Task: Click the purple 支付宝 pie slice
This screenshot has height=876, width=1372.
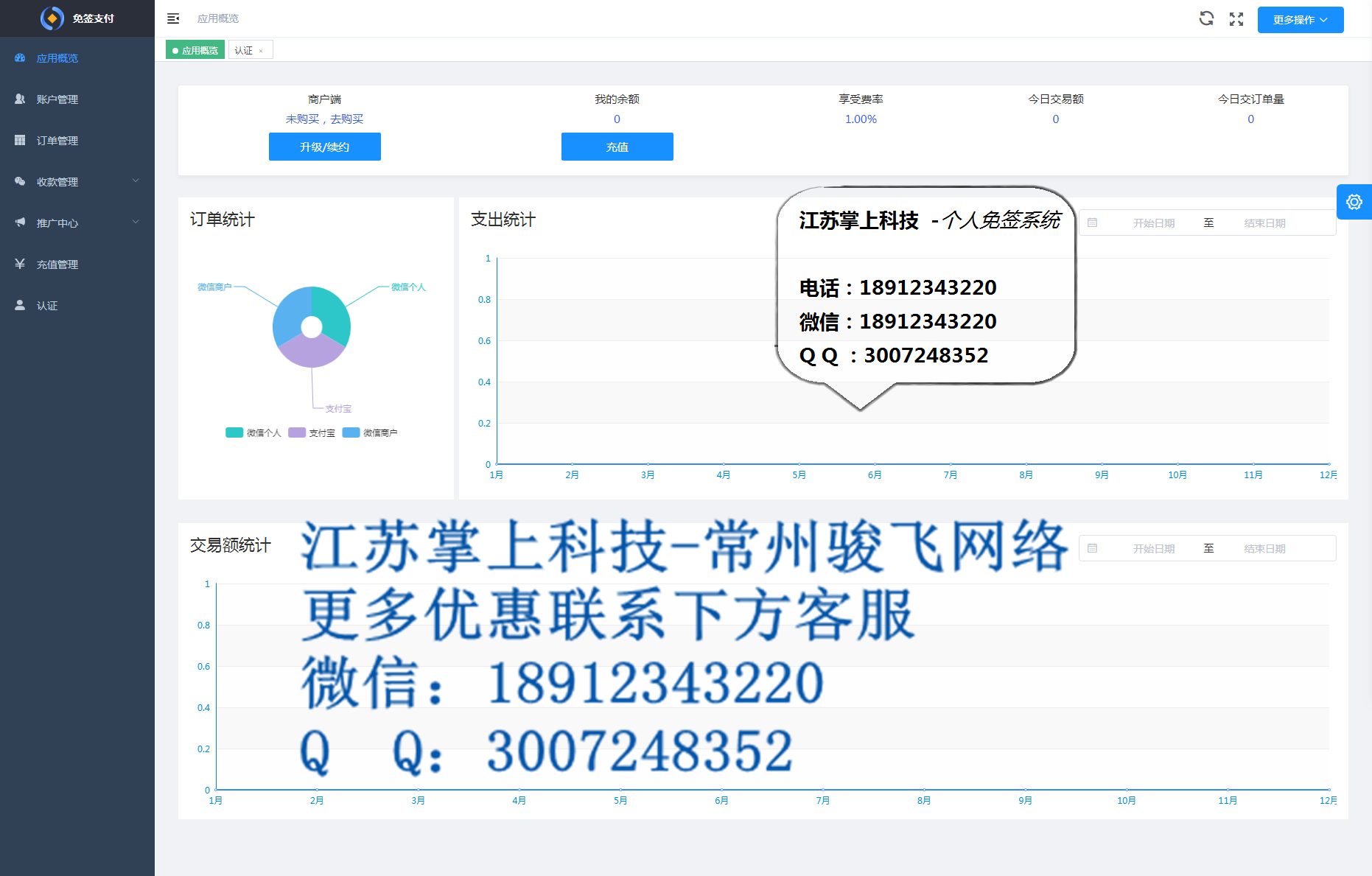Action: point(311,352)
